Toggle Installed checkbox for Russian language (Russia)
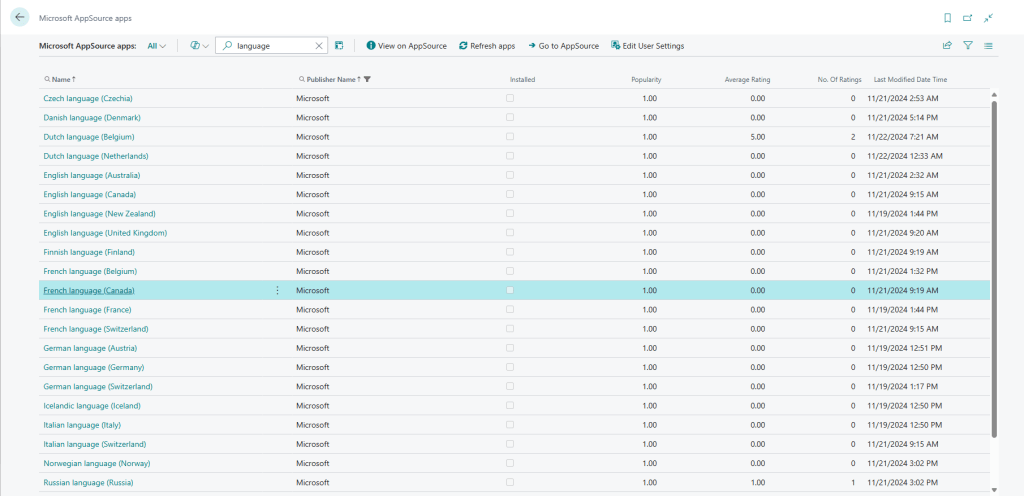1024x496 pixels. (x=509, y=482)
